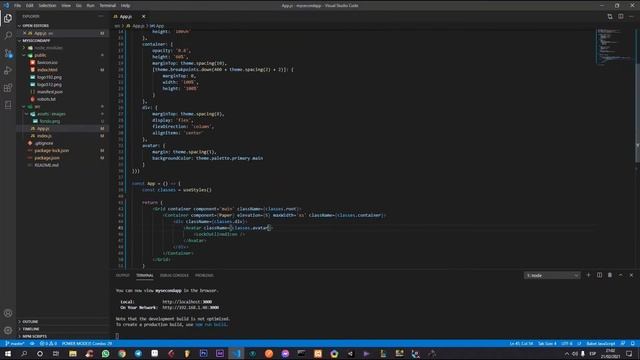Open Telegram from the taskbar

138,353
